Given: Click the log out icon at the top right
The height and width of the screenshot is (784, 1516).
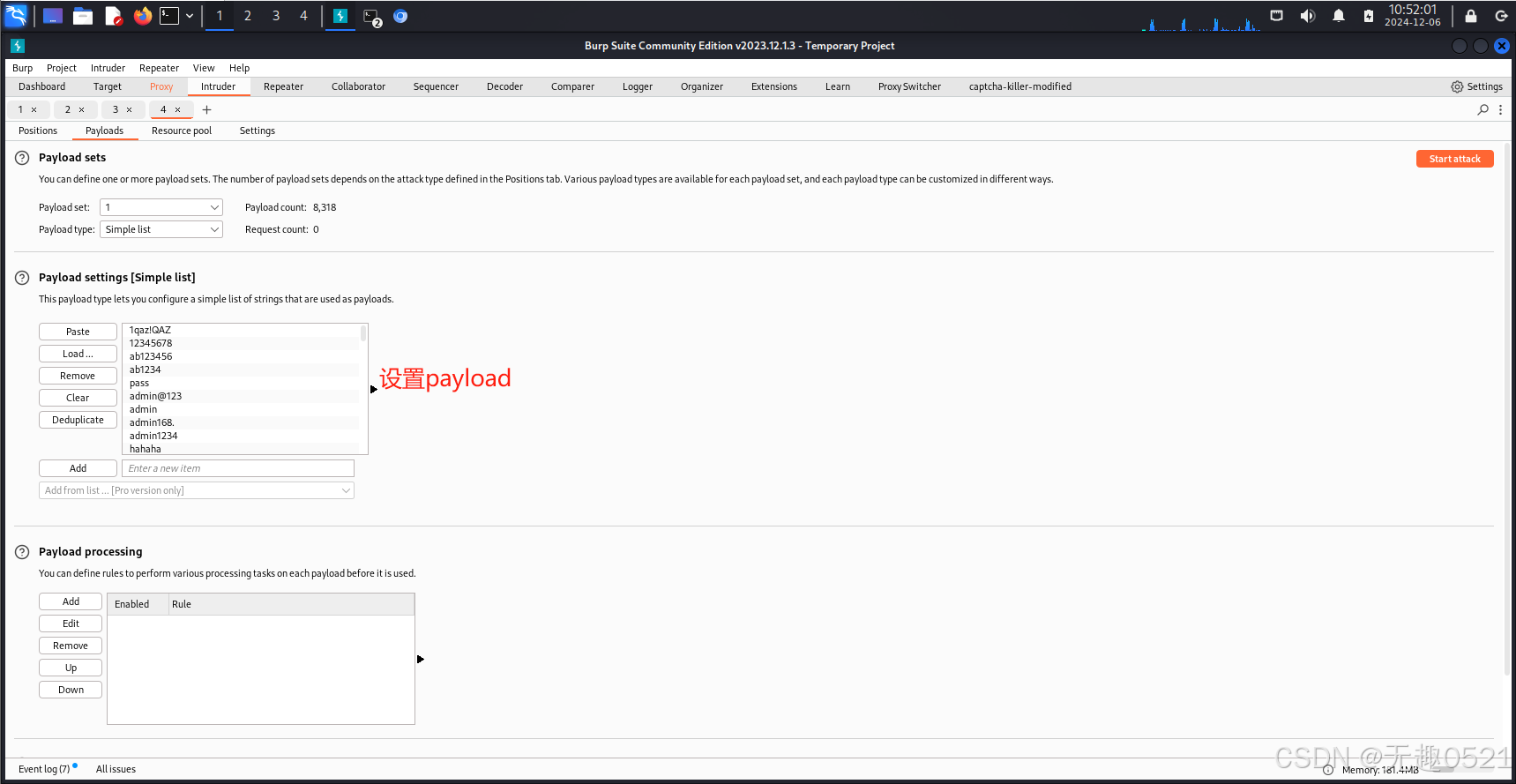Looking at the screenshot, I should pyautogui.click(x=1501, y=16).
